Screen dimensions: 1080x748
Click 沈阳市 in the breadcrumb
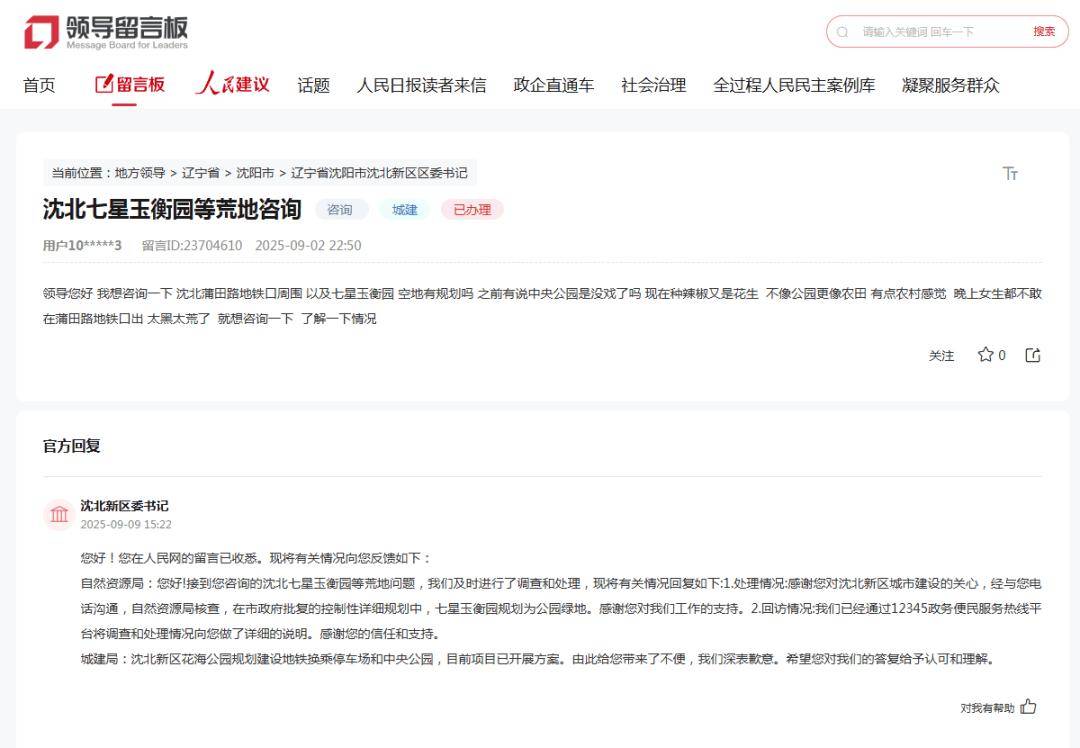click(255, 173)
